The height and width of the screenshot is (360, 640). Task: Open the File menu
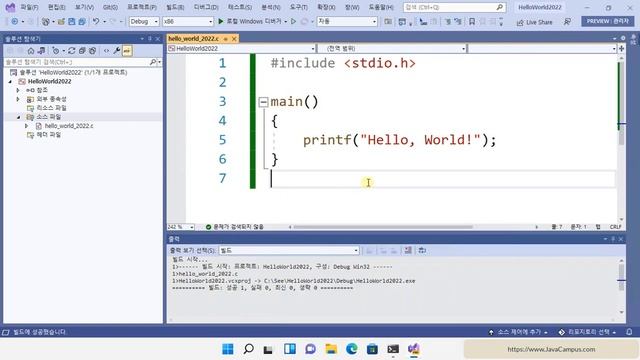29,7
